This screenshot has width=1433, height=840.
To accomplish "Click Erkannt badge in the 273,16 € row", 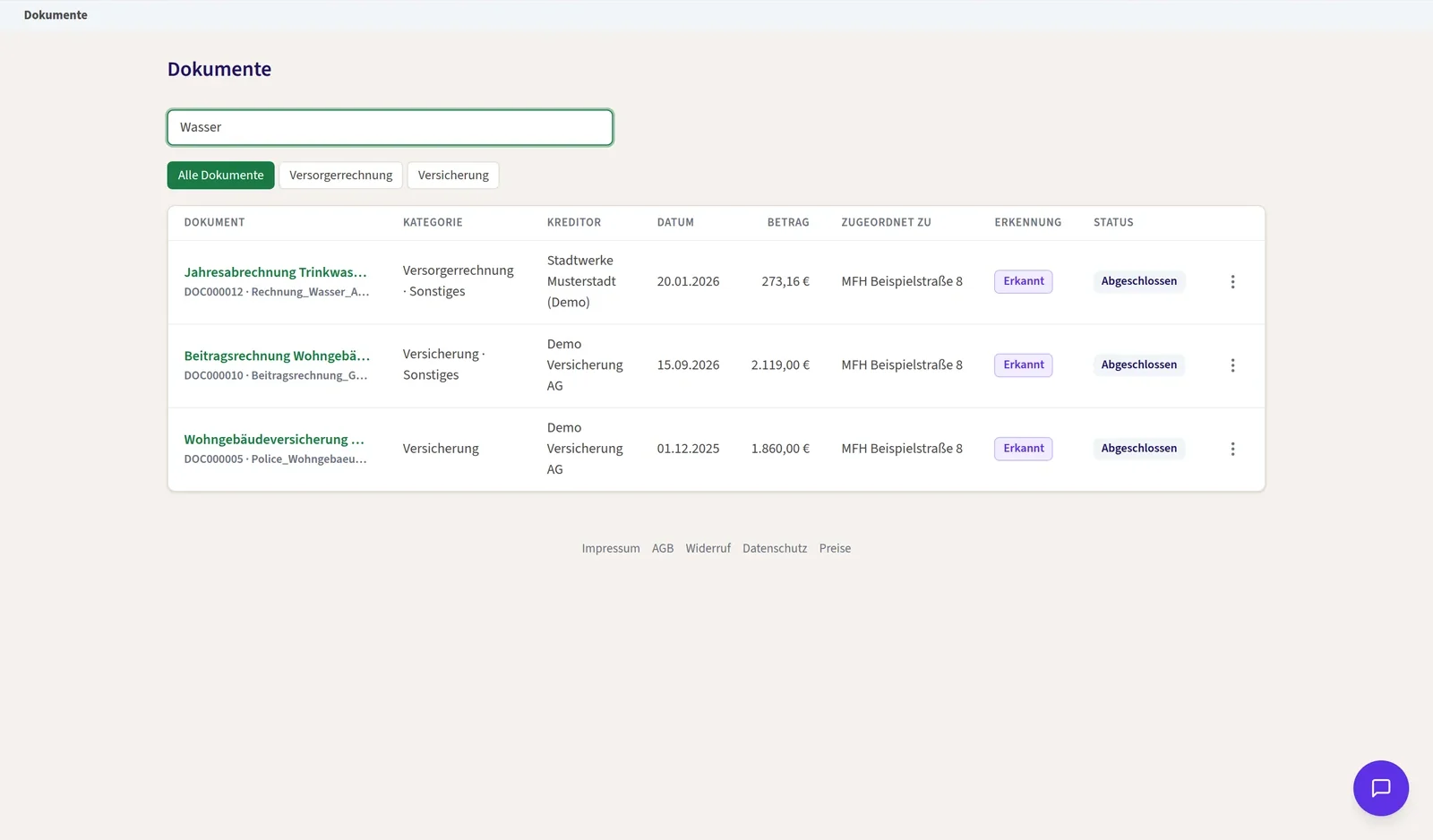I will tap(1023, 282).
